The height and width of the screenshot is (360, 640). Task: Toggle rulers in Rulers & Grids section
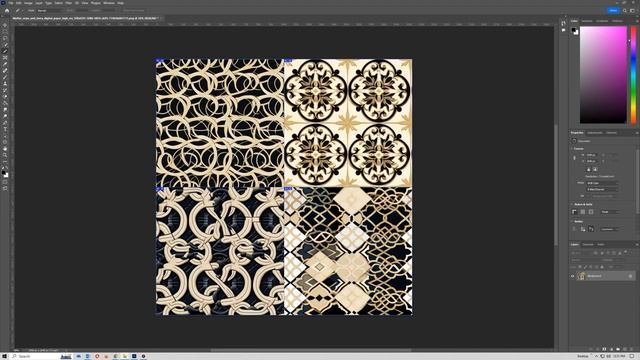pos(574,212)
